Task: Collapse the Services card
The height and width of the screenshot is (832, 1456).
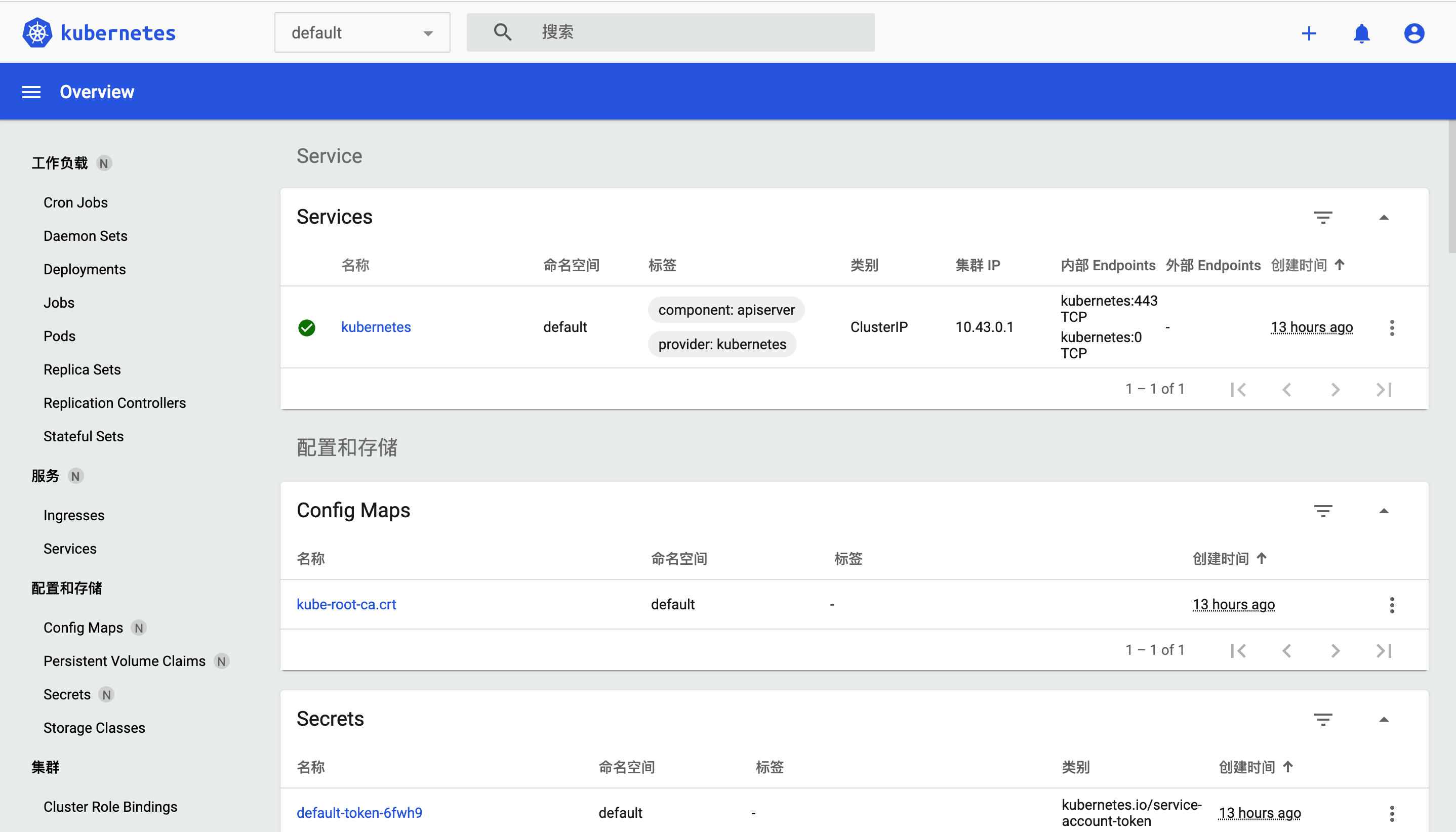Action: click(1384, 217)
